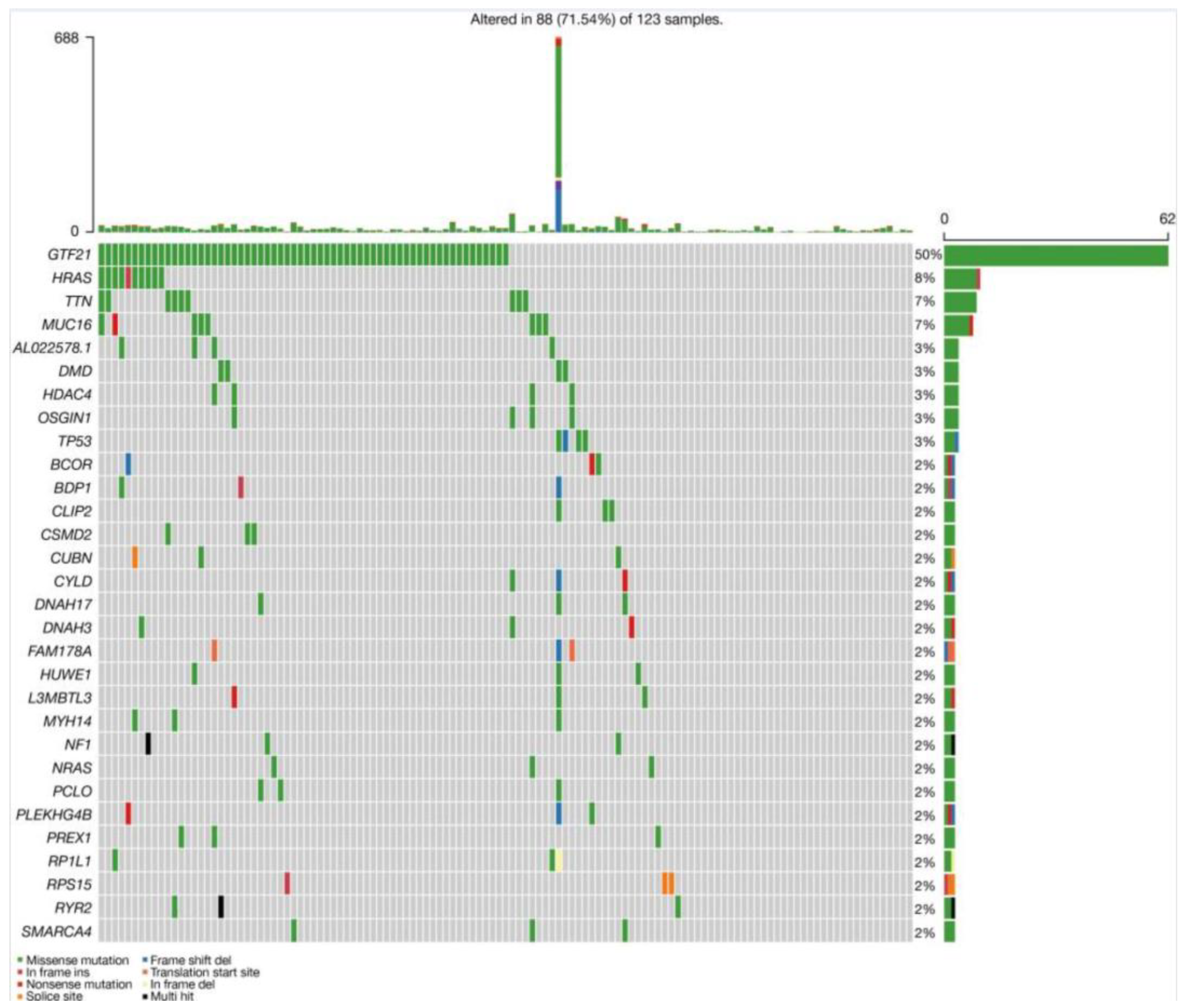Click the Nonsense mutation legend swatch
The width and height of the screenshot is (1188, 1008).
click(x=21, y=985)
